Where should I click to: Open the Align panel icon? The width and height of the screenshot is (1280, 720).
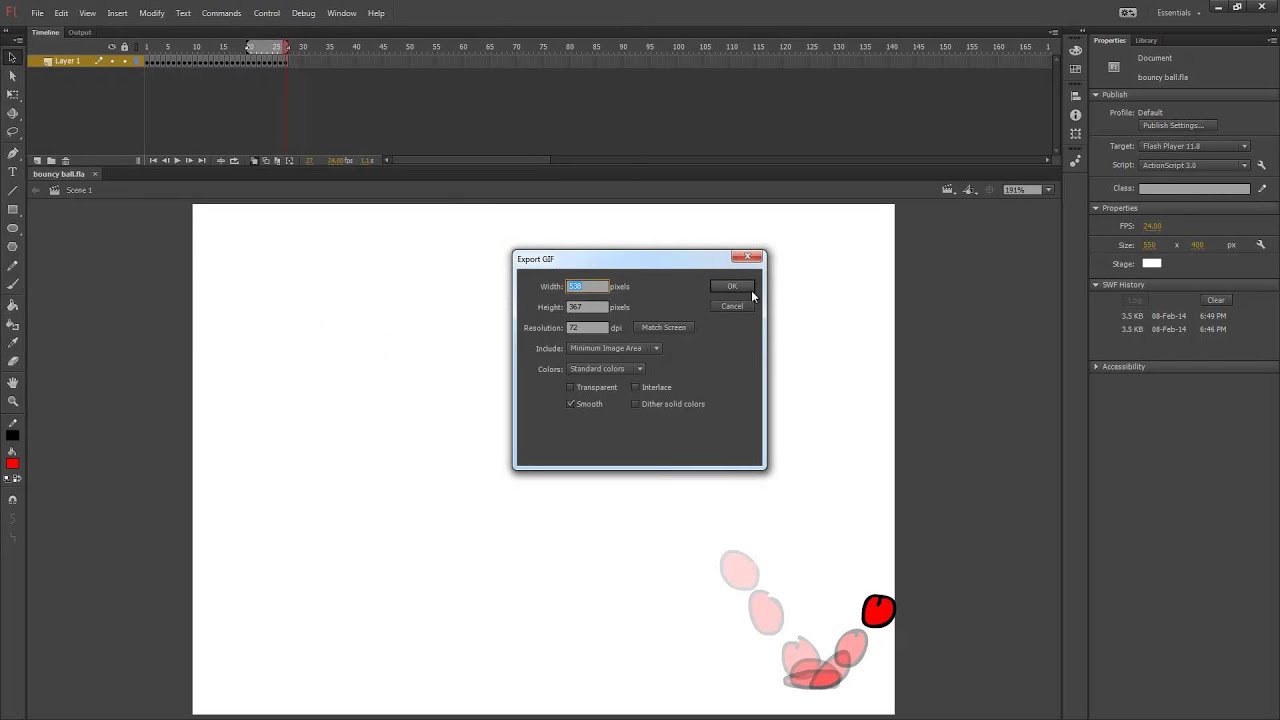pyautogui.click(x=1076, y=96)
